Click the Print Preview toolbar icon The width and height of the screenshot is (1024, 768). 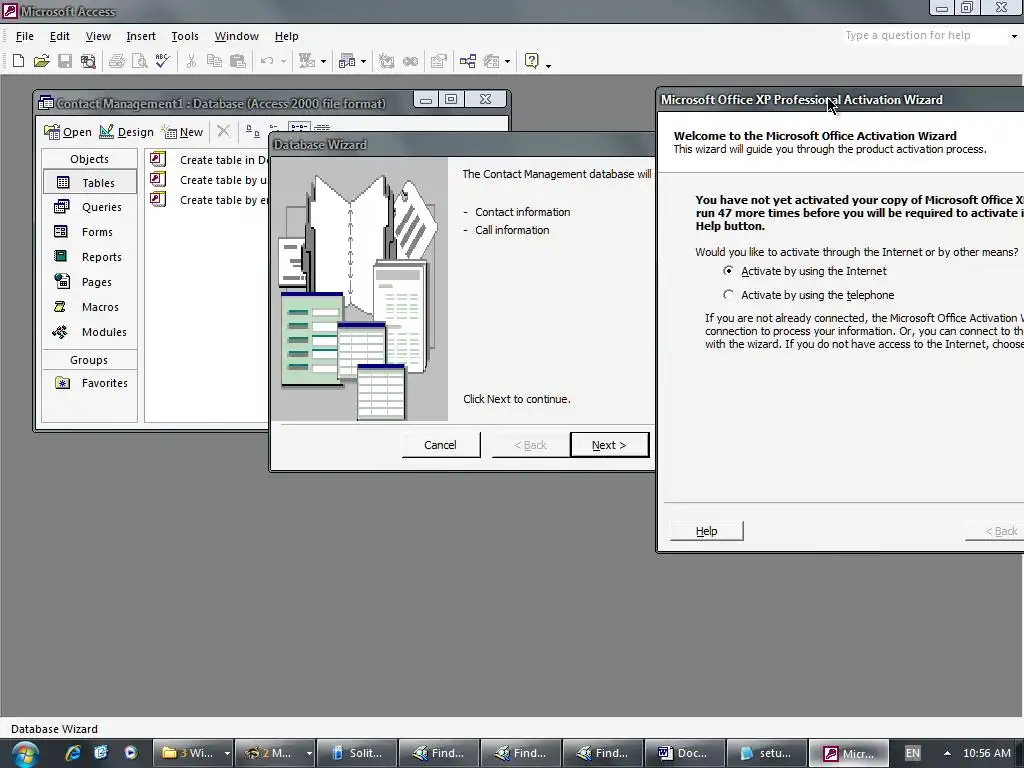[139, 61]
